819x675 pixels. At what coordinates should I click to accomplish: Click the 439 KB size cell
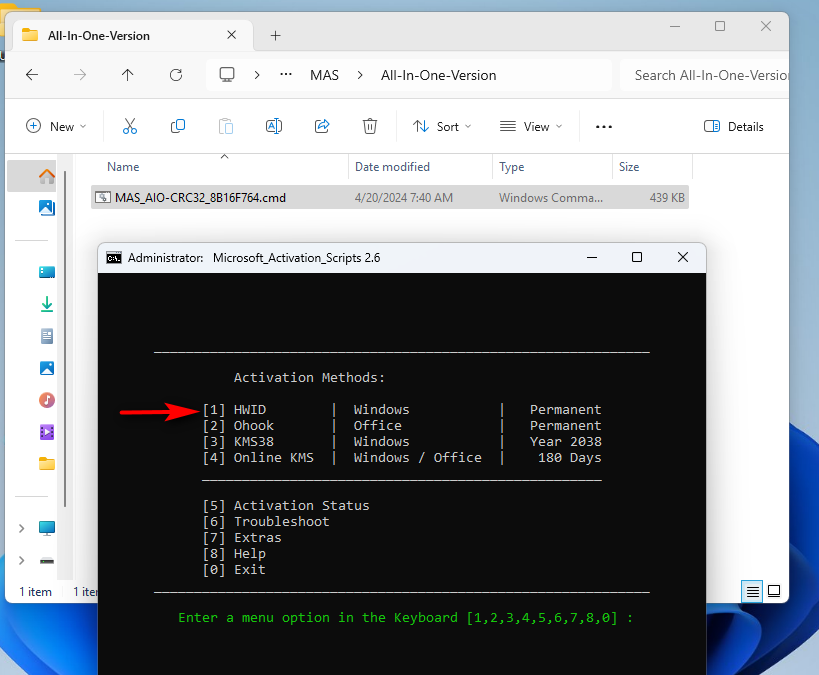pos(667,197)
